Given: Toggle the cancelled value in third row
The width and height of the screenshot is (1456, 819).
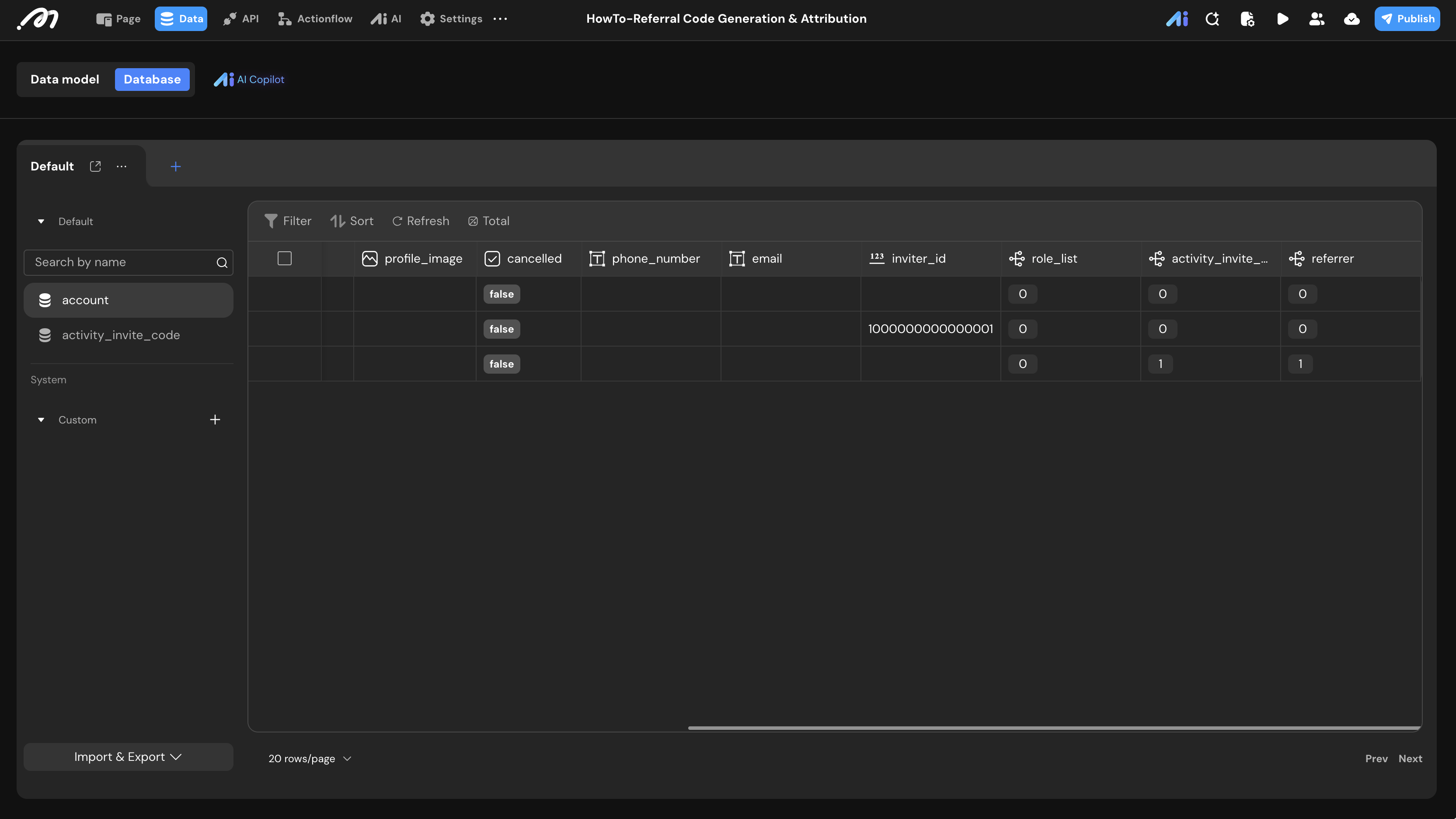Looking at the screenshot, I should pyautogui.click(x=502, y=364).
